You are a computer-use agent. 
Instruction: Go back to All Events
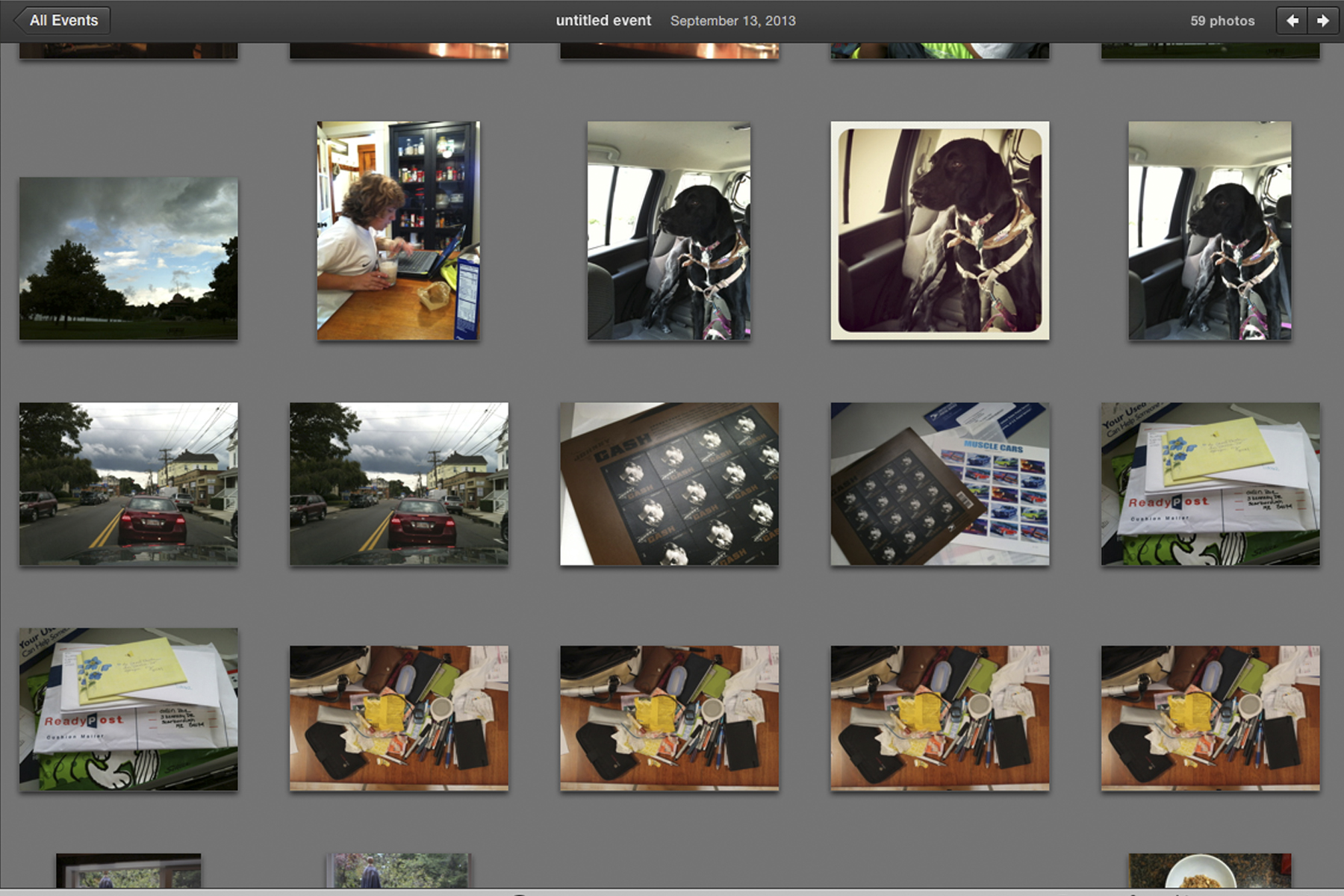[x=63, y=21]
